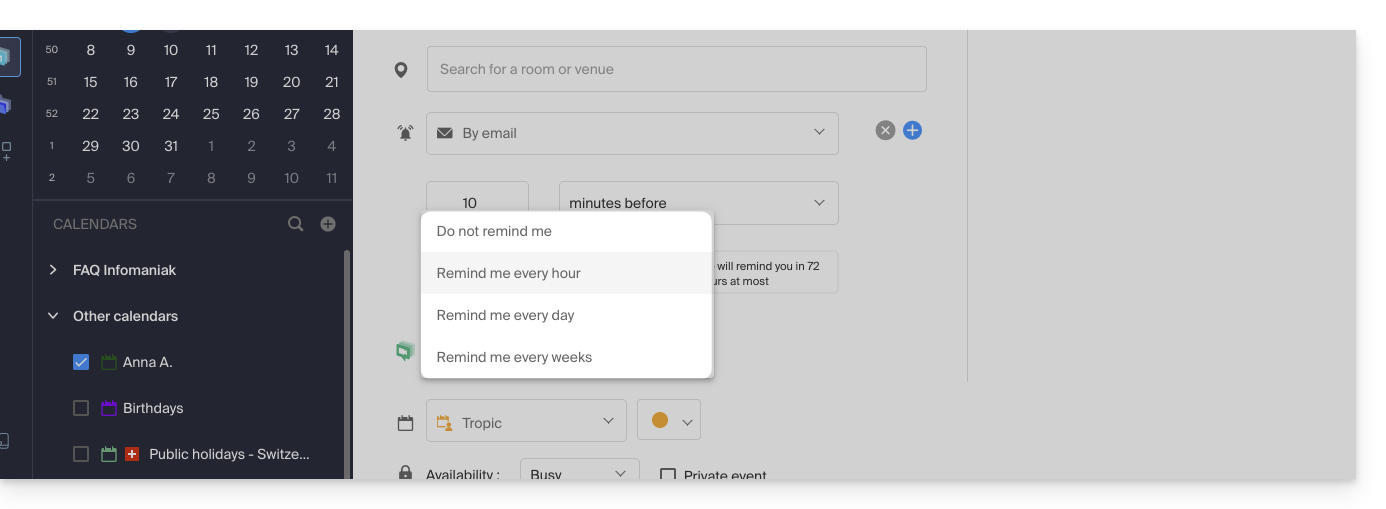The width and height of the screenshot is (1386, 509).
Task: Click the Public holidays calendar icon
Action: (109, 454)
